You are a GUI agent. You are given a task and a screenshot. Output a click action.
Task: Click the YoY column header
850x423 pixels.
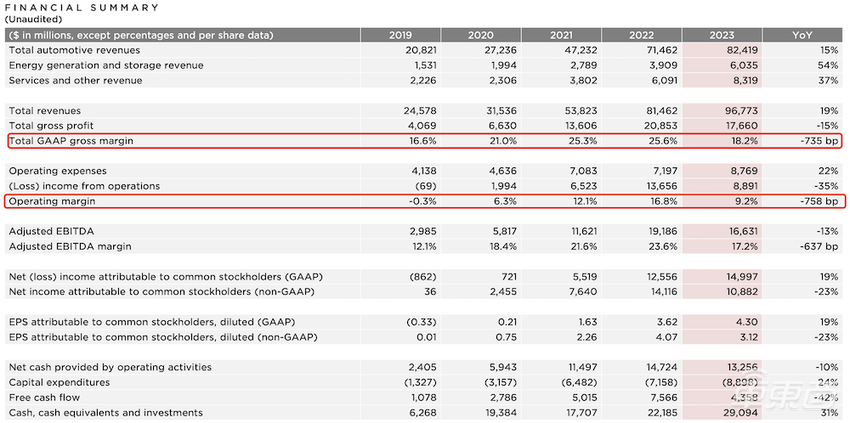pyautogui.click(x=802, y=35)
